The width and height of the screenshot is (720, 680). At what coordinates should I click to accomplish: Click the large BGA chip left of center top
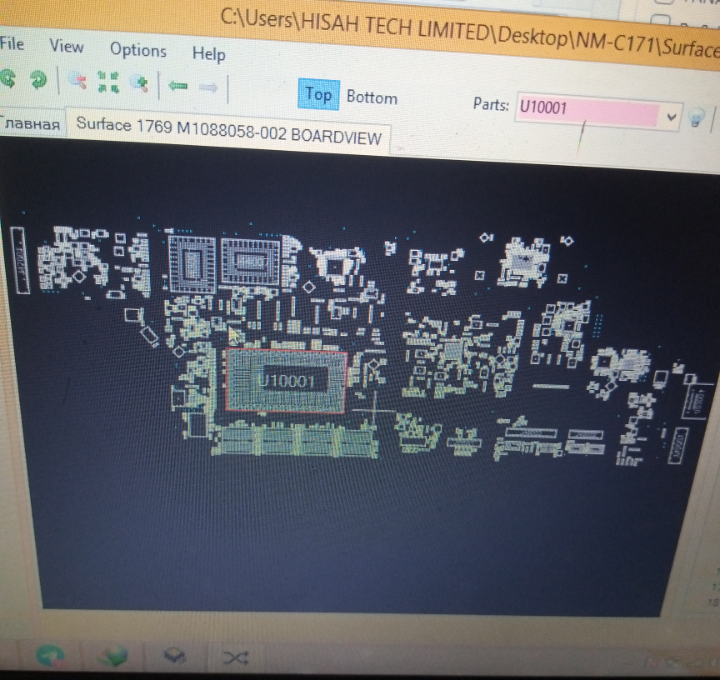pyautogui.click(x=192, y=264)
